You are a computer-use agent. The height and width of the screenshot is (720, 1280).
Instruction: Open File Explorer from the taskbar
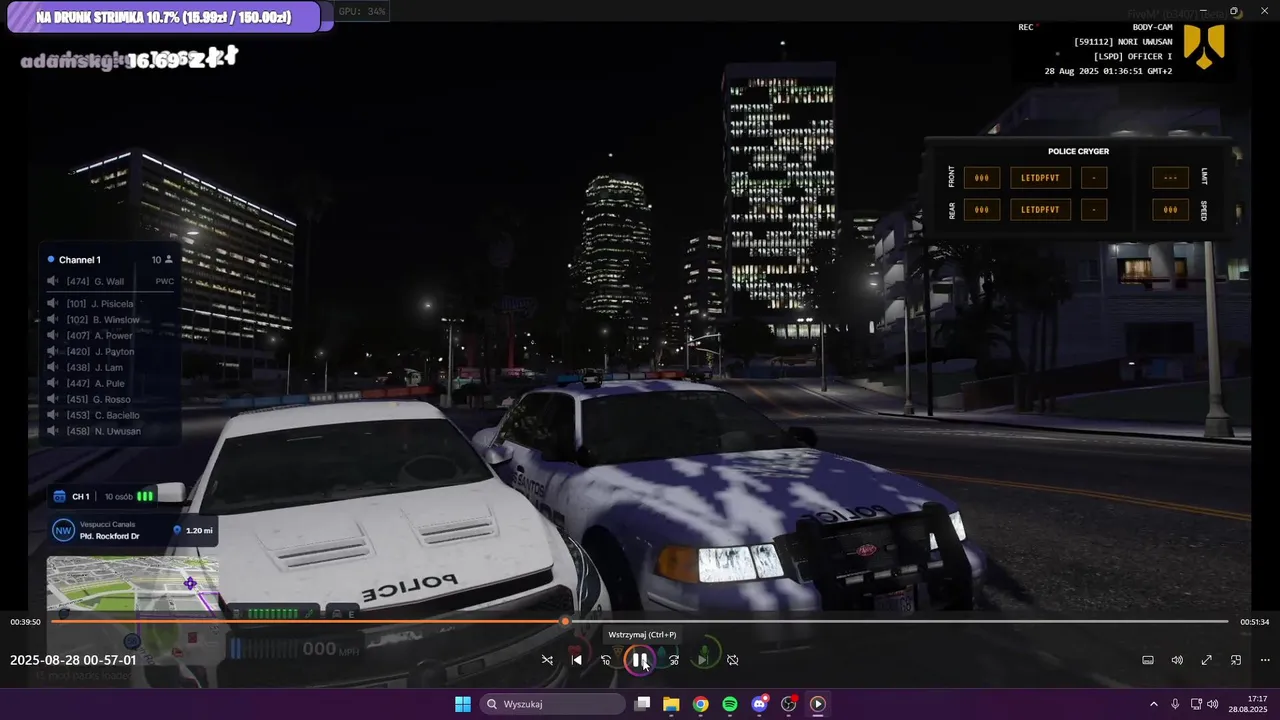coord(671,704)
